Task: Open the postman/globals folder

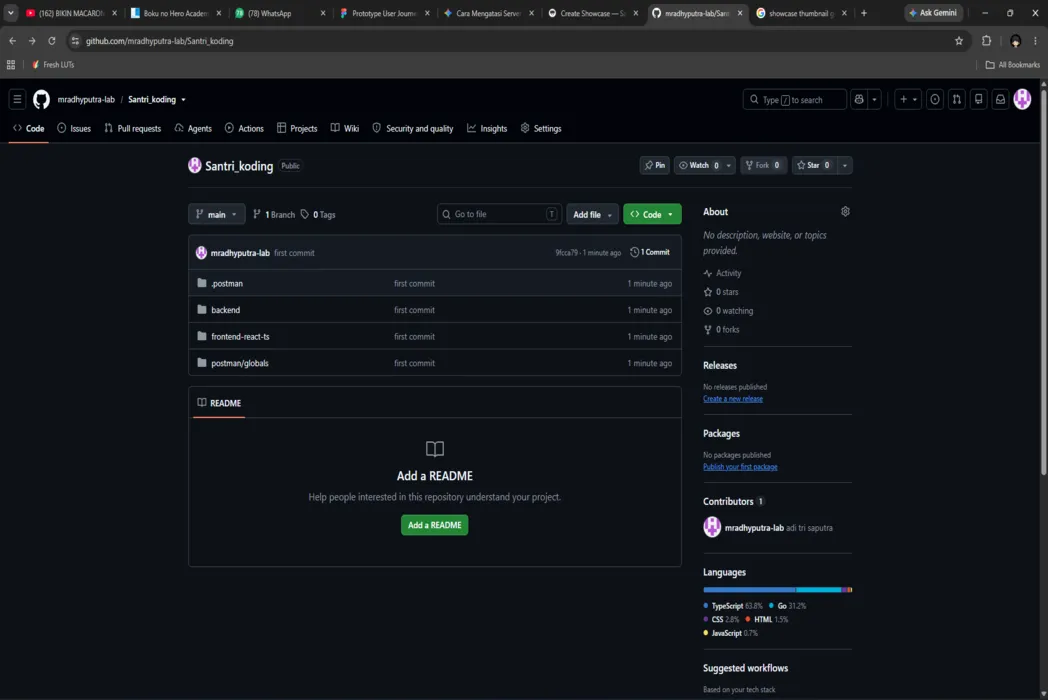Action: tap(239, 363)
